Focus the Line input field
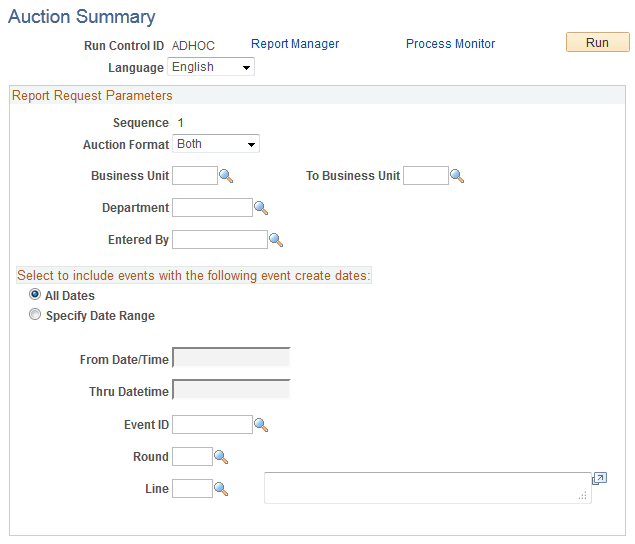The width and height of the screenshot is (635, 544). point(192,488)
